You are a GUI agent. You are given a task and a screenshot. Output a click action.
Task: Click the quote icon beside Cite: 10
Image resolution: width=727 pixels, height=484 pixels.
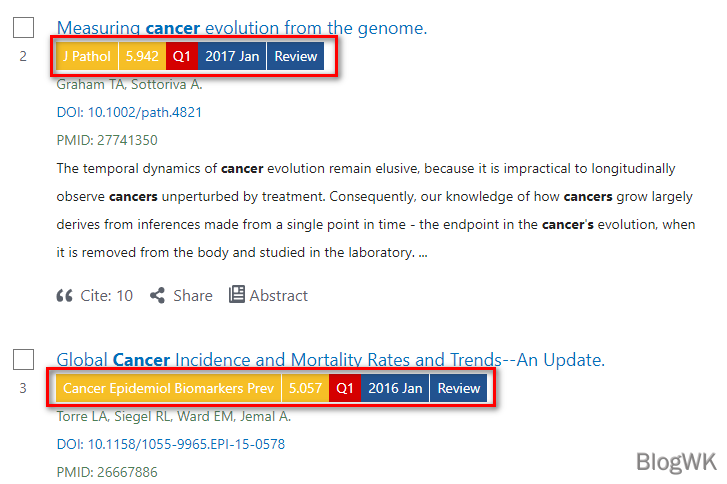[65, 295]
